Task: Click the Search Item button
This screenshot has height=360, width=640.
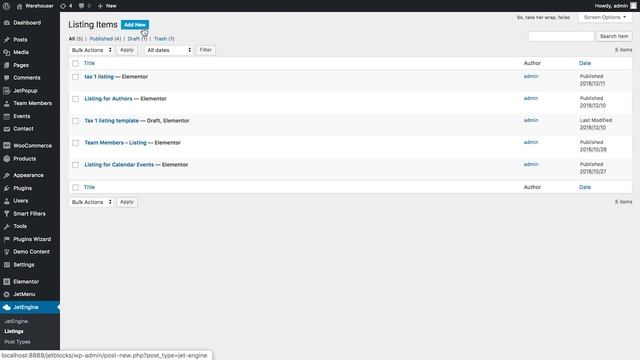Action: tap(614, 36)
